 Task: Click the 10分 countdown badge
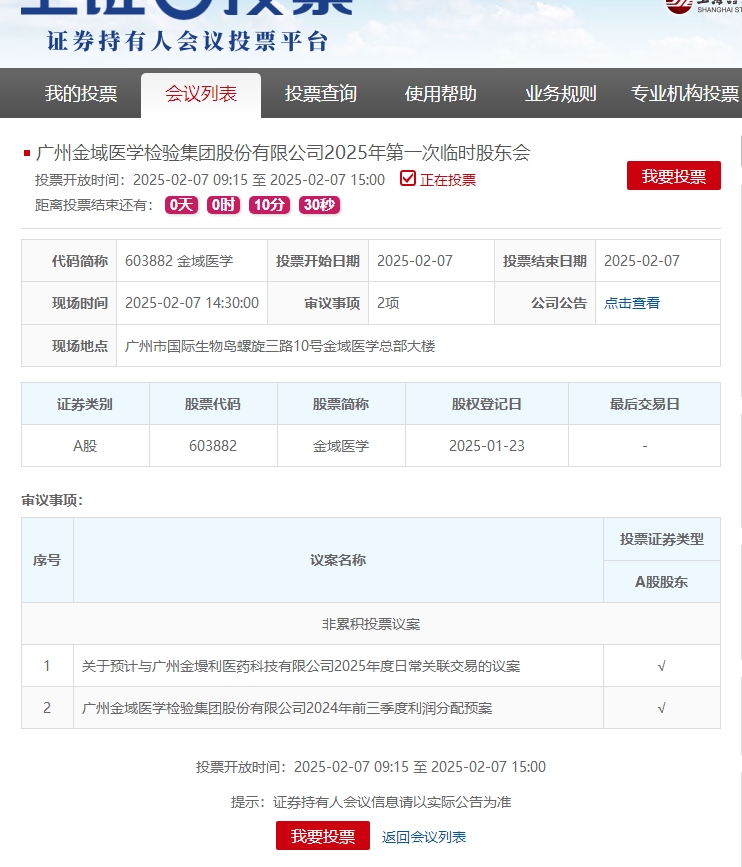[269, 205]
